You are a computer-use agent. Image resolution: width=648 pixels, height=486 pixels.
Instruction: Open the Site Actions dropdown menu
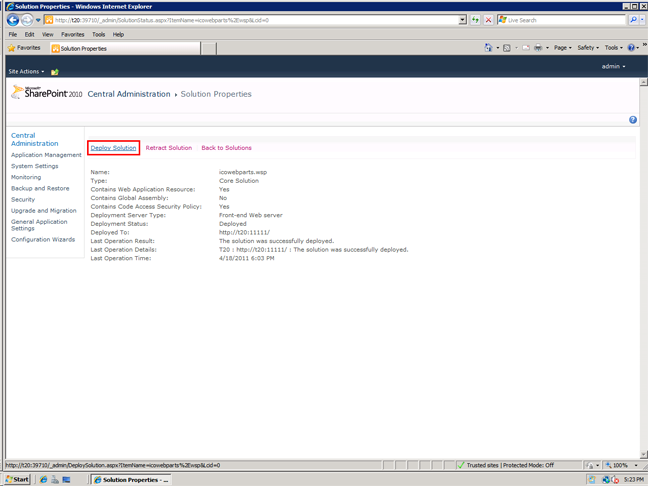point(26,71)
